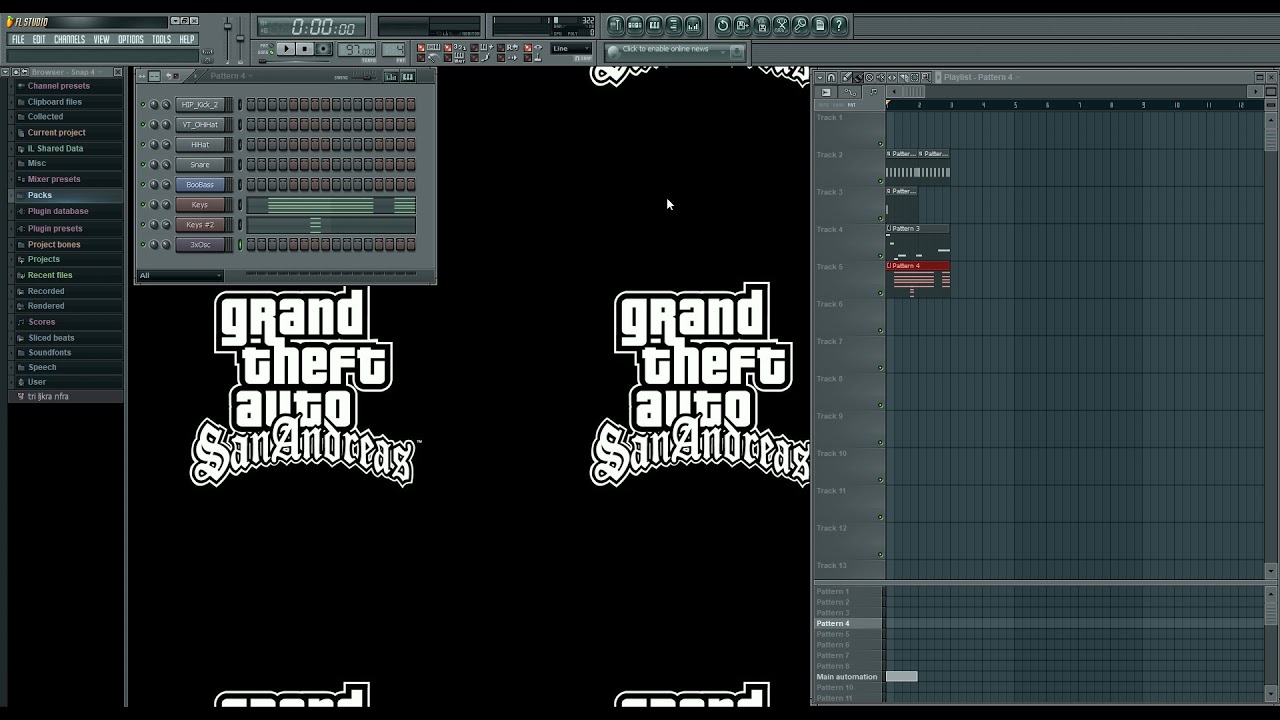
Task: Mute Track 2 in the Playlist
Action: coord(881,181)
